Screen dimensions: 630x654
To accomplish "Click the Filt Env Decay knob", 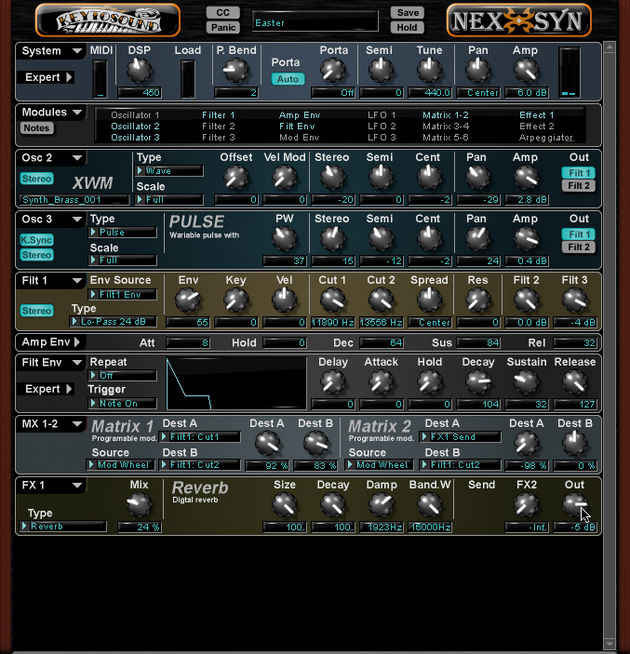I will (478, 382).
